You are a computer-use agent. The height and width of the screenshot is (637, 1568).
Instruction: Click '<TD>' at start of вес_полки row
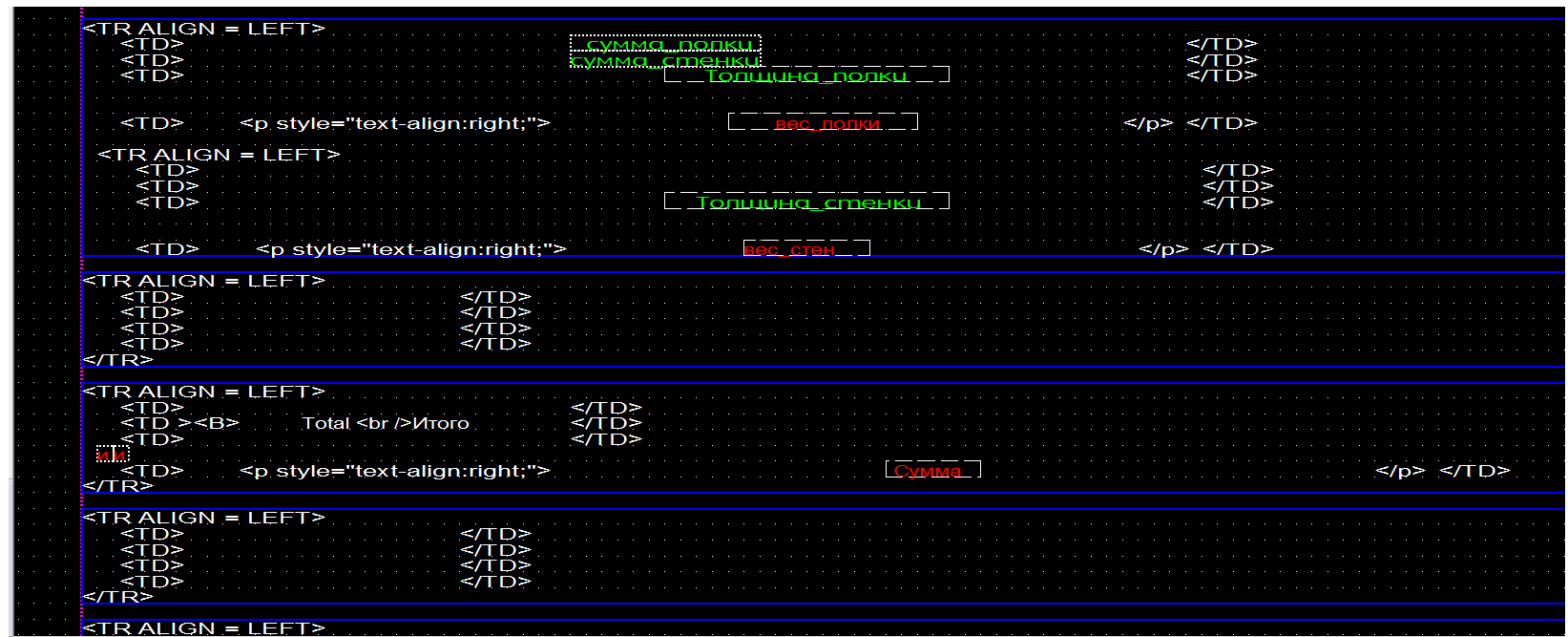click(x=152, y=123)
